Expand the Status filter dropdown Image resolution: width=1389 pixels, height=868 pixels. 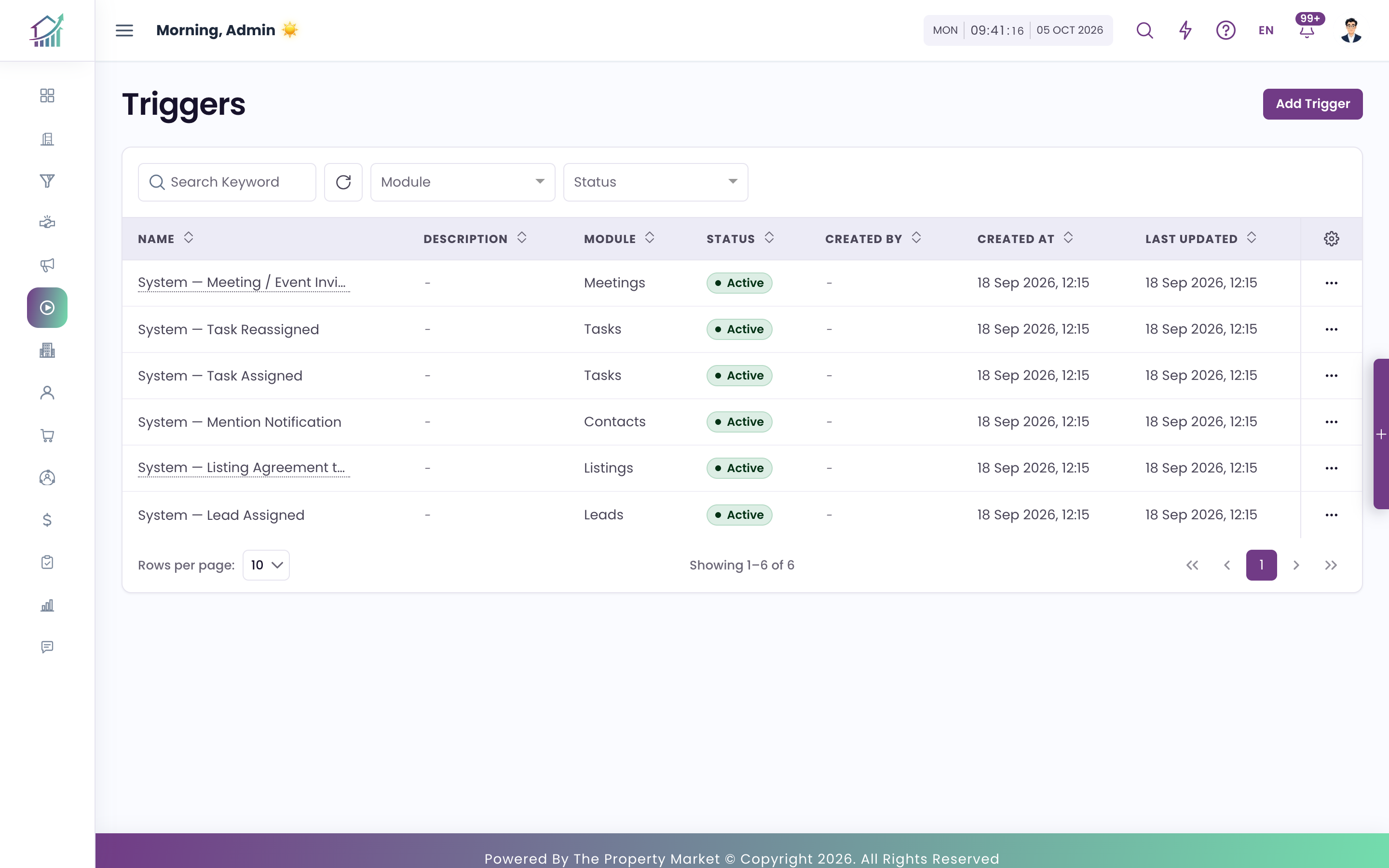coord(655,182)
